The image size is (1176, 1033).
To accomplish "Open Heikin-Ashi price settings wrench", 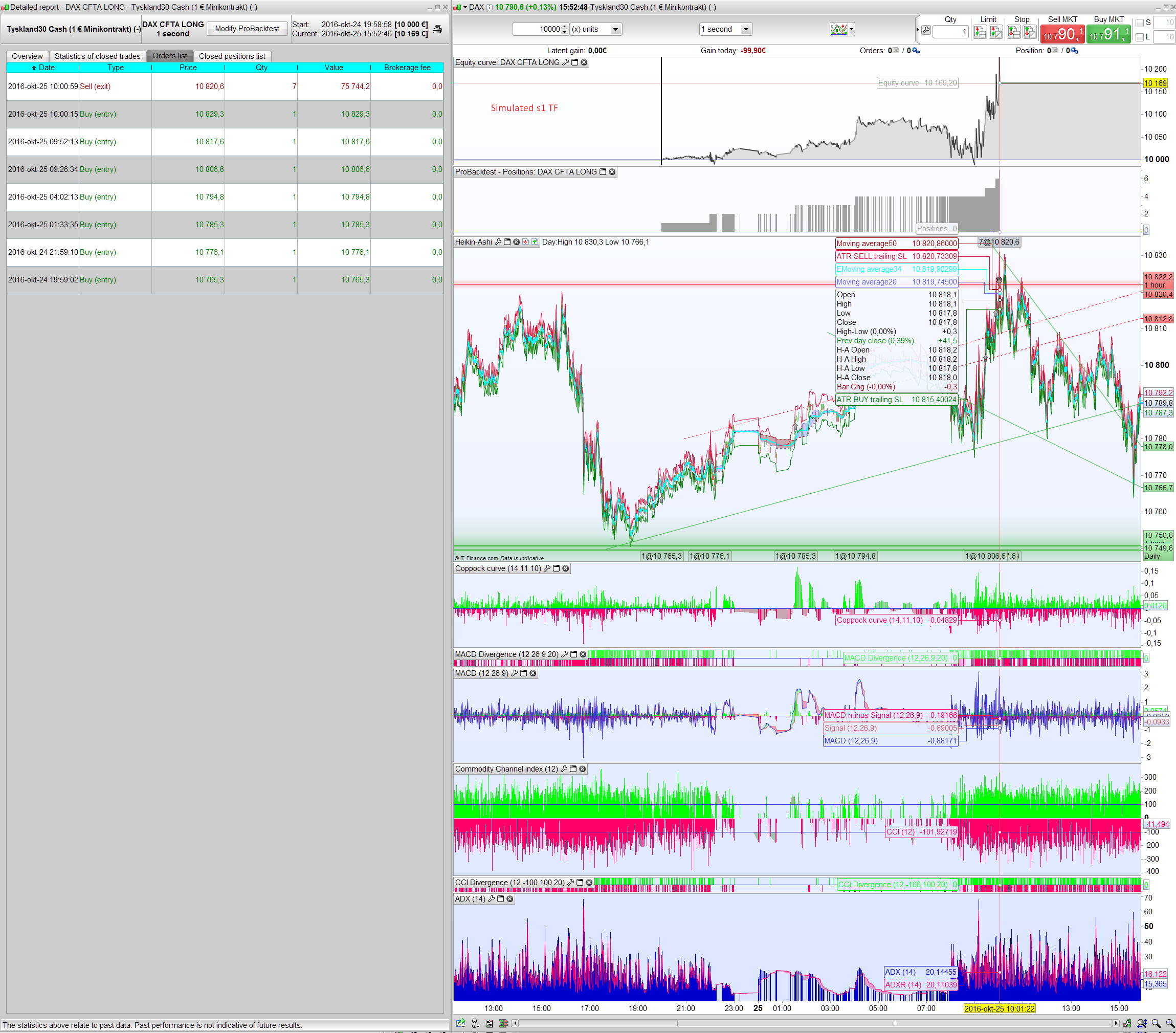I will coord(498,243).
